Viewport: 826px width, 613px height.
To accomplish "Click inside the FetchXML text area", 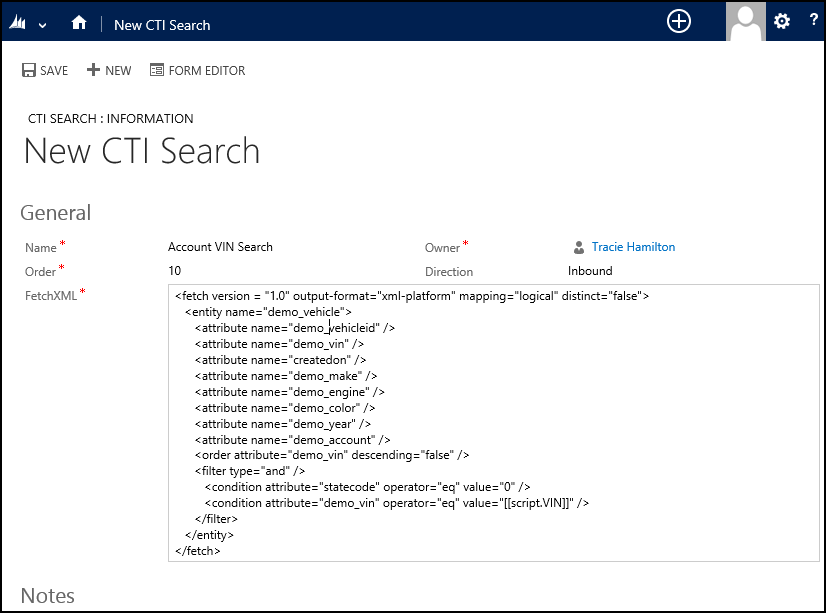I will 494,423.
